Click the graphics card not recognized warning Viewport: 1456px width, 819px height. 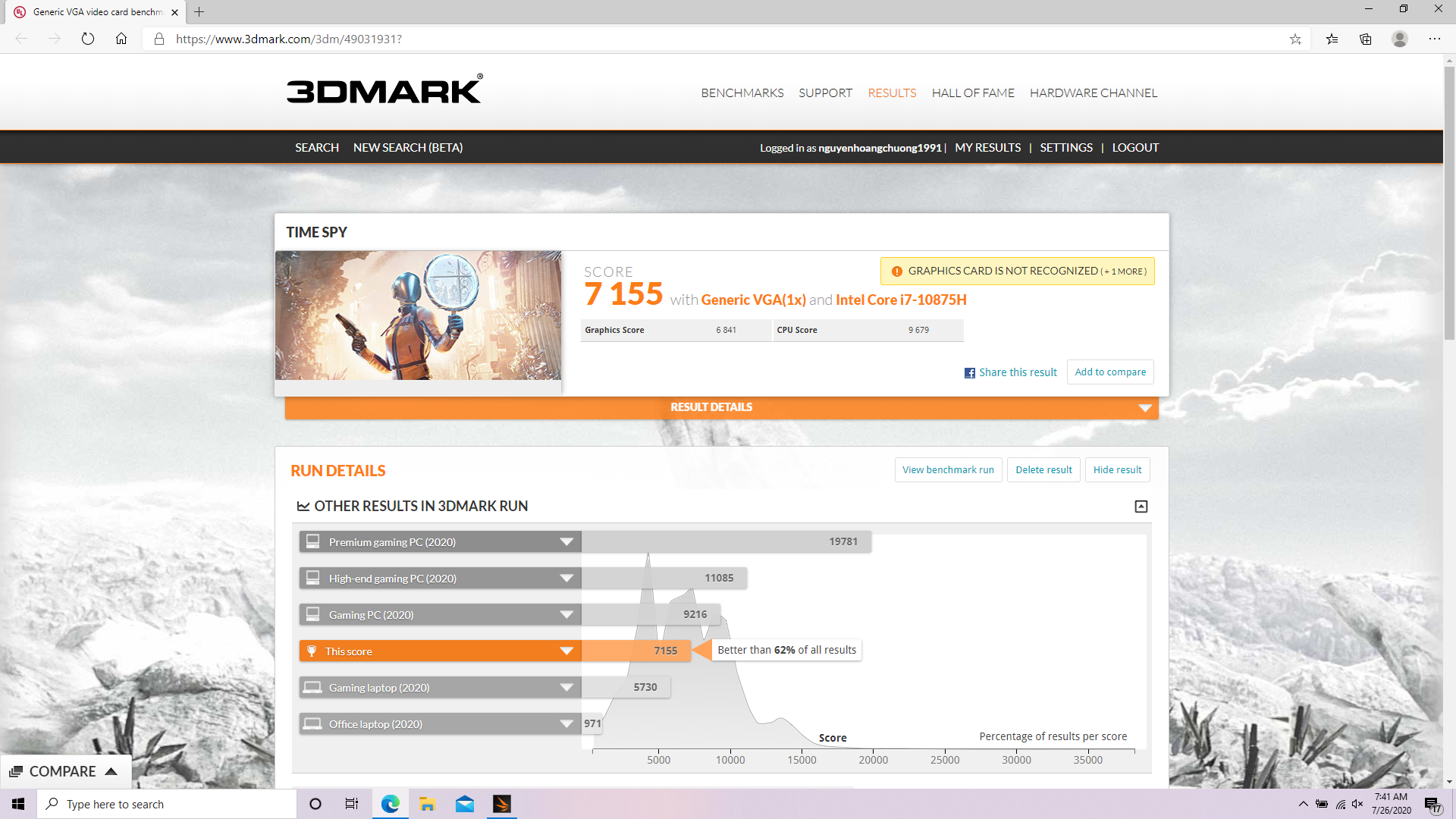click(x=1017, y=271)
